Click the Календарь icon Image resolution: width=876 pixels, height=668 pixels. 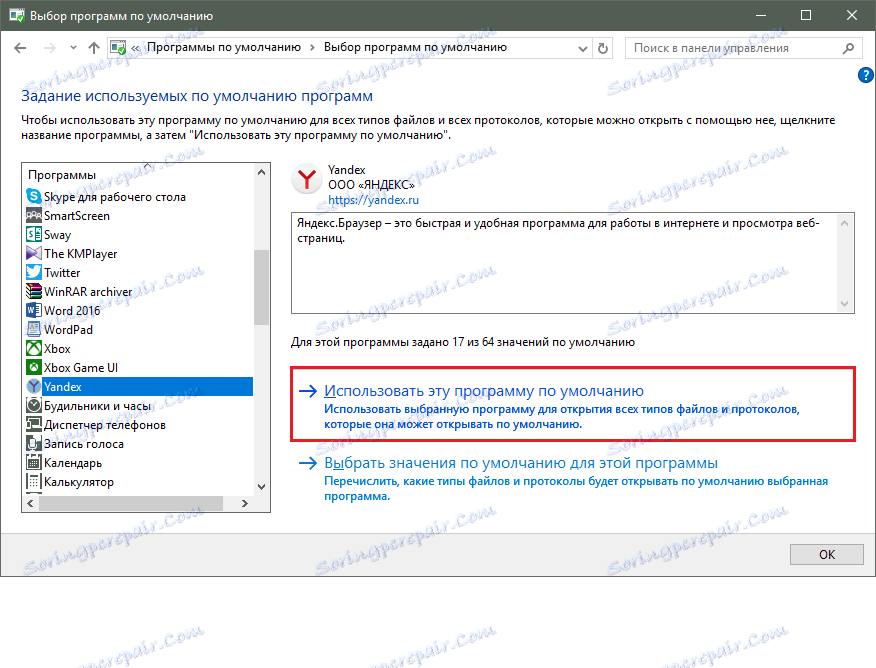pyautogui.click(x=34, y=462)
